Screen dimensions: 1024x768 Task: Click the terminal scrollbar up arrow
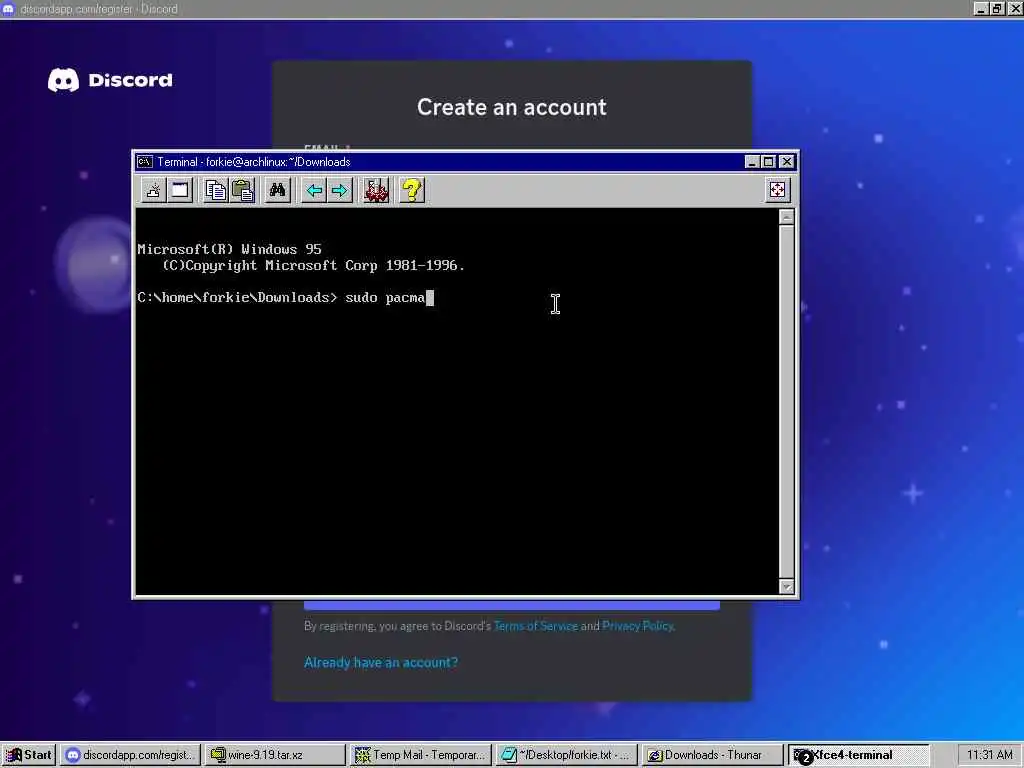coord(787,217)
